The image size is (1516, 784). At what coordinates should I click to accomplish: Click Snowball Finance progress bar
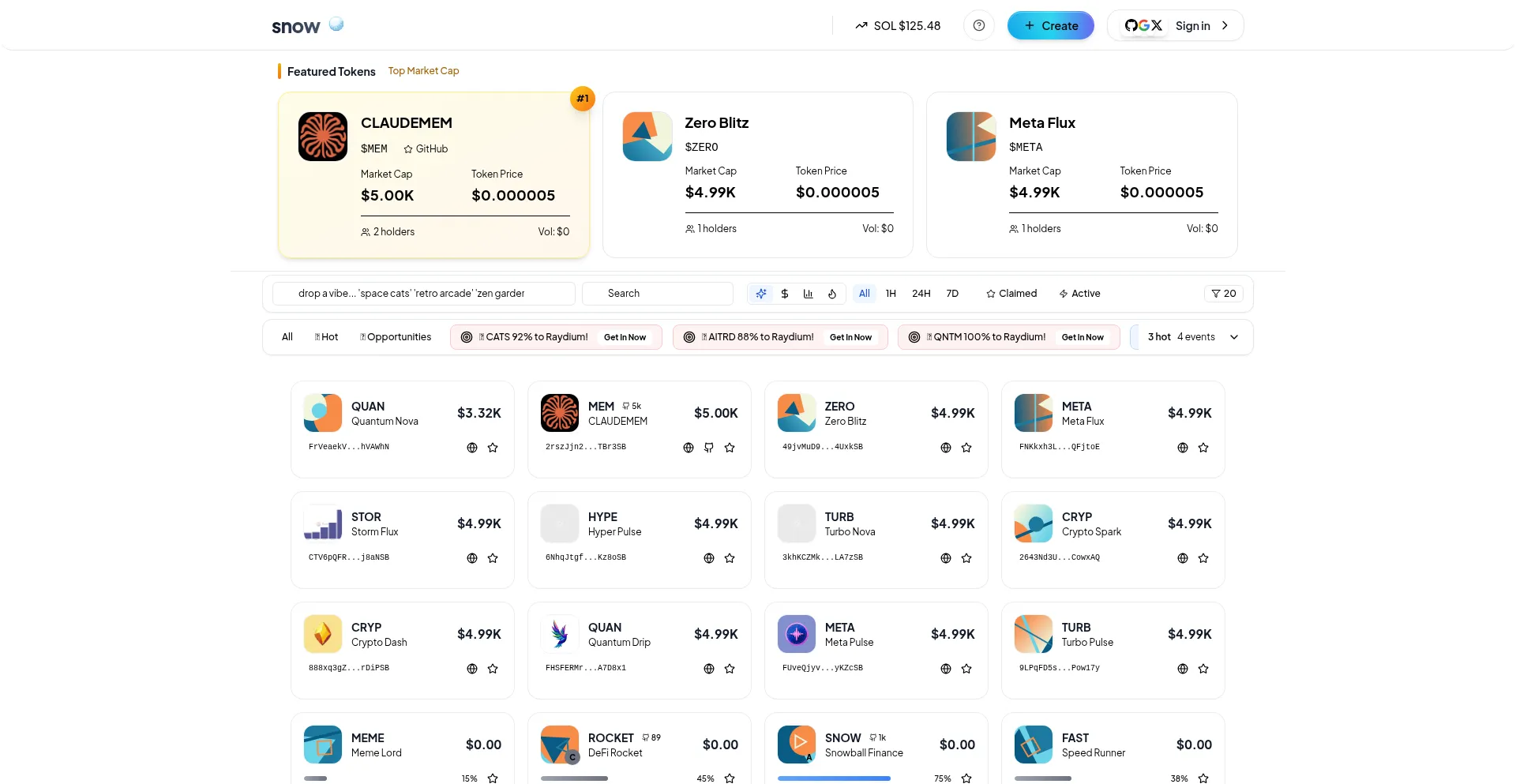[x=834, y=778]
